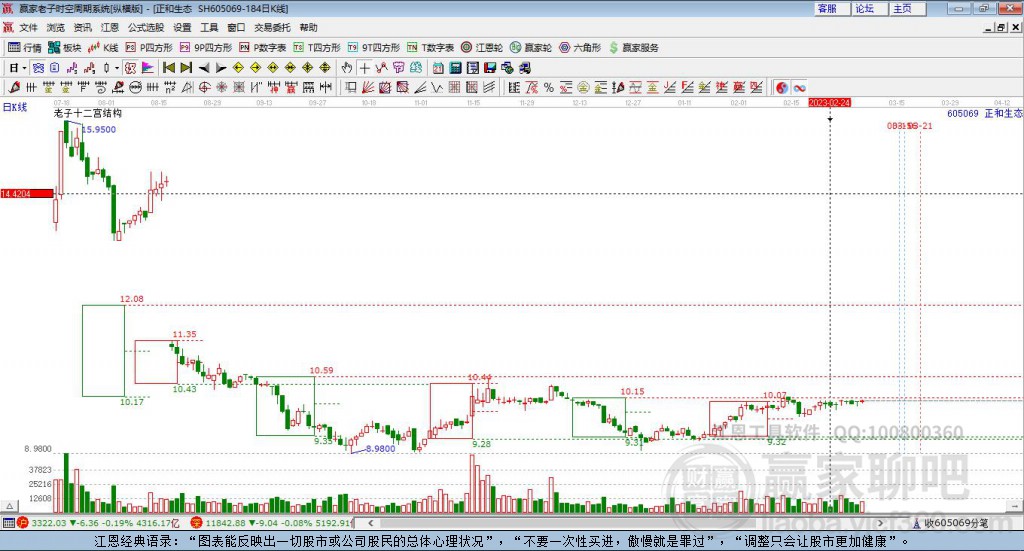Open the 9T四方形 tool
Image resolution: width=1024 pixels, height=551 pixels.
click(x=374, y=48)
